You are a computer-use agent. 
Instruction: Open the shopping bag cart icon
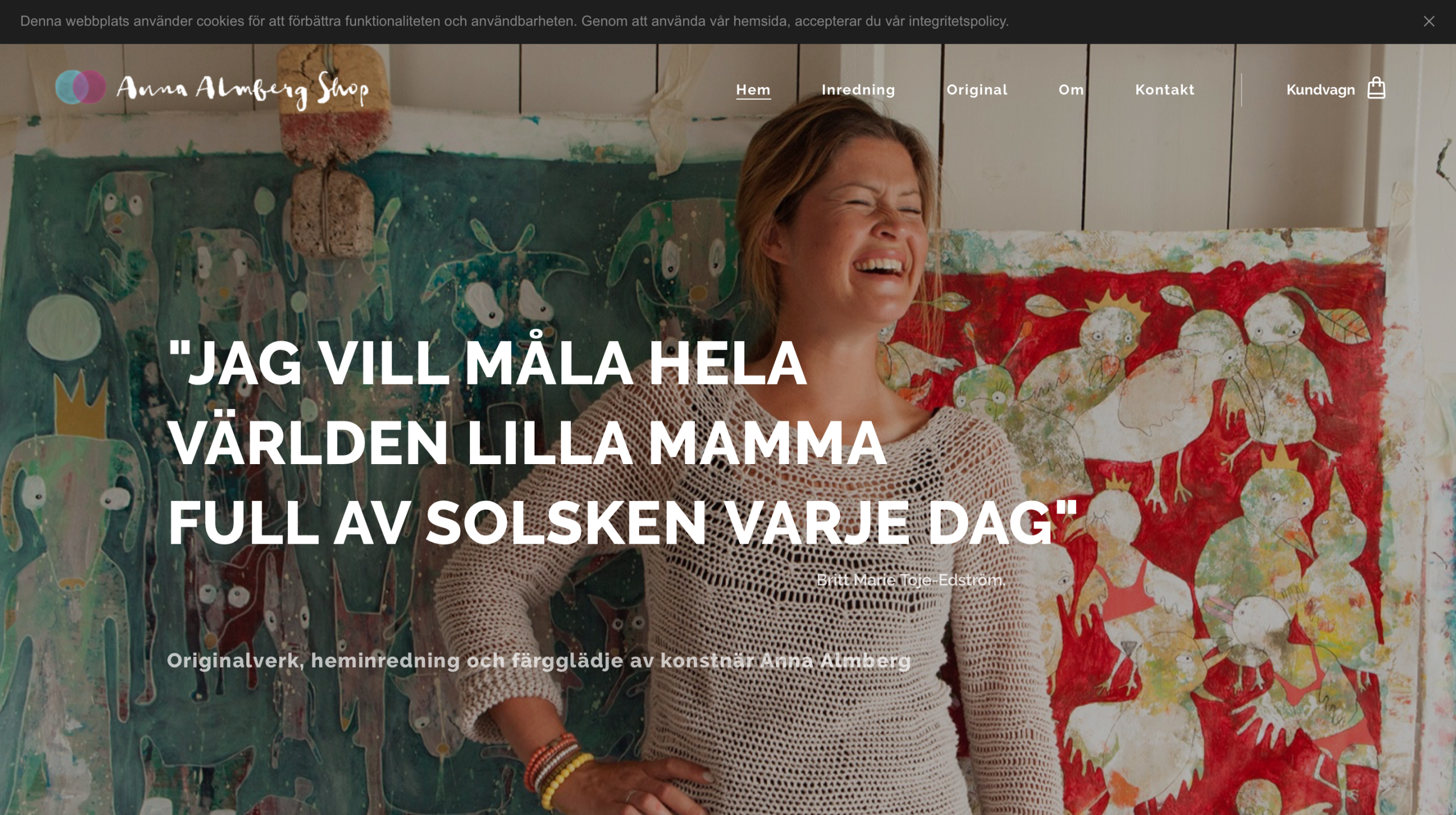pyautogui.click(x=1376, y=88)
